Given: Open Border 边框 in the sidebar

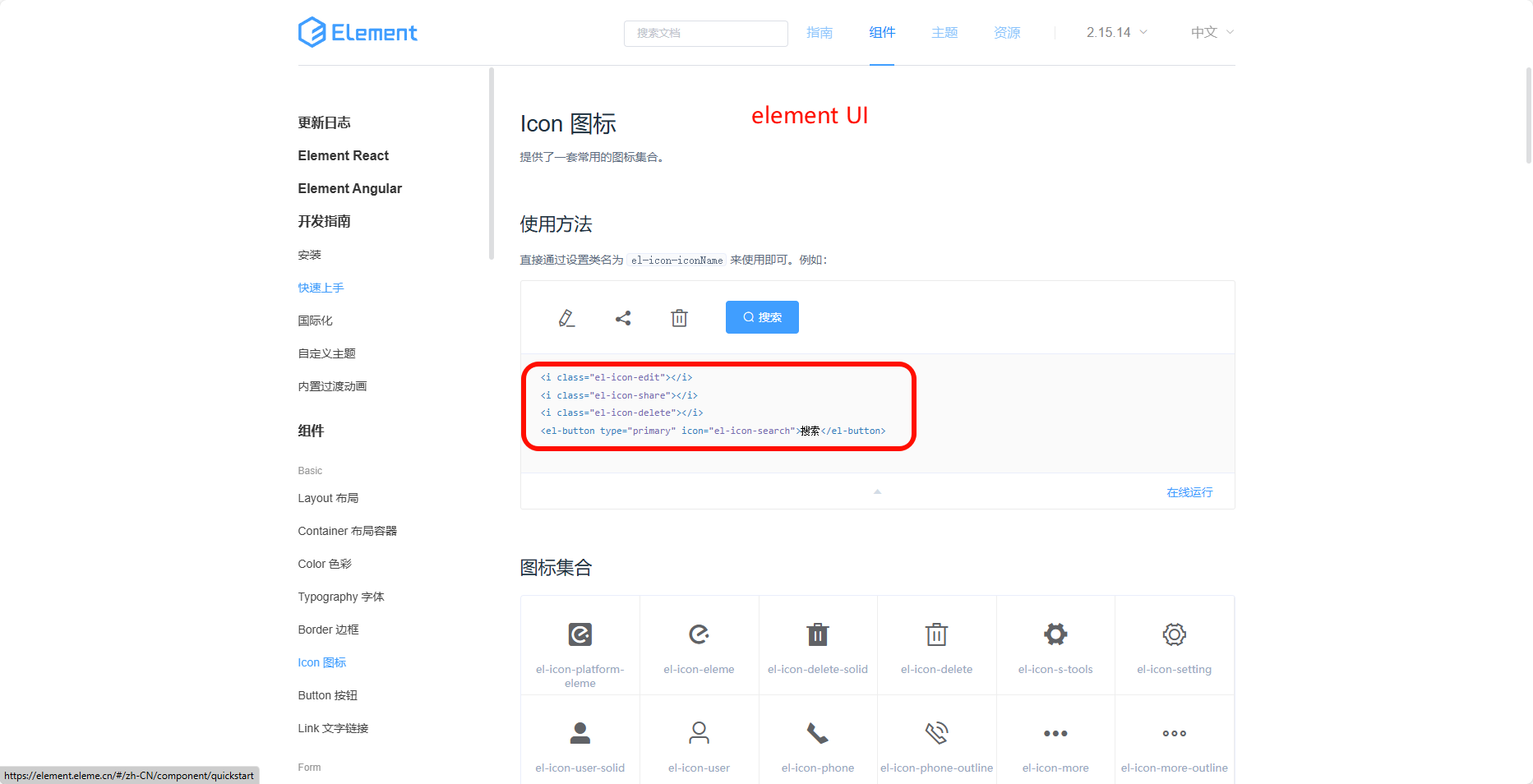Looking at the screenshot, I should coord(329,630).
